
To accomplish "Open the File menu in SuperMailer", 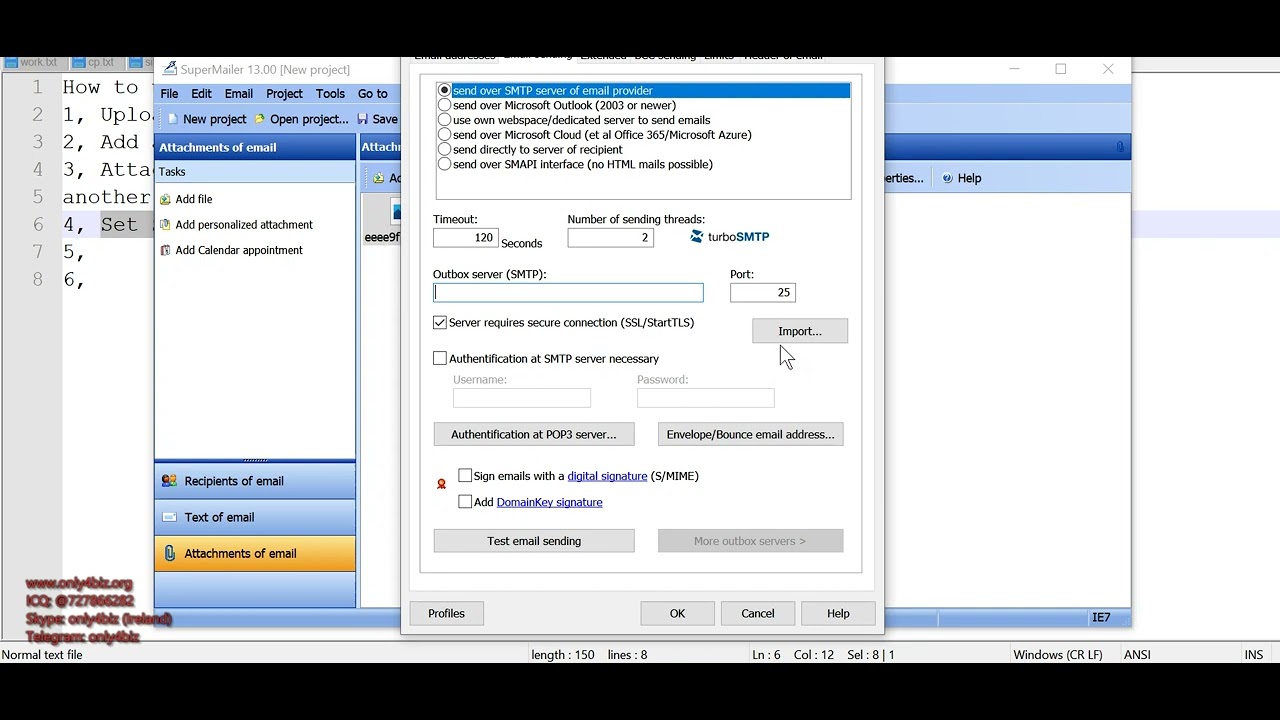I will (170, 94).
